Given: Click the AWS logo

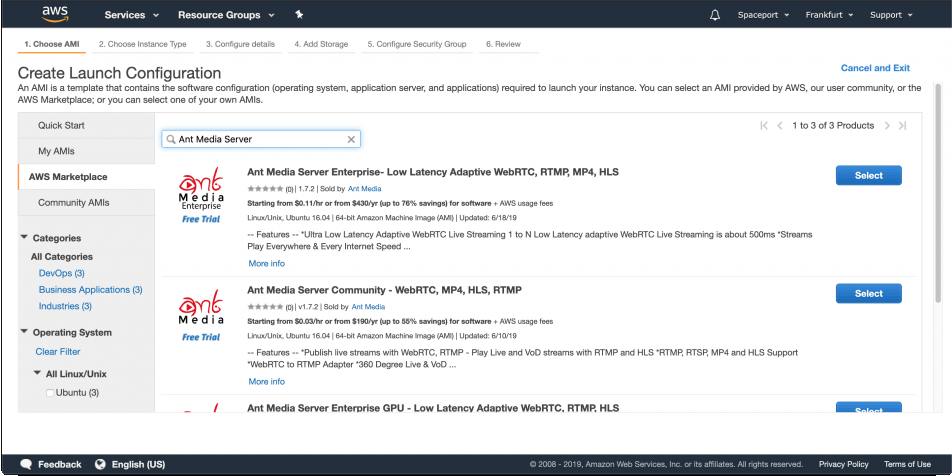Looking at the screenshot, I should coord(55,14).
